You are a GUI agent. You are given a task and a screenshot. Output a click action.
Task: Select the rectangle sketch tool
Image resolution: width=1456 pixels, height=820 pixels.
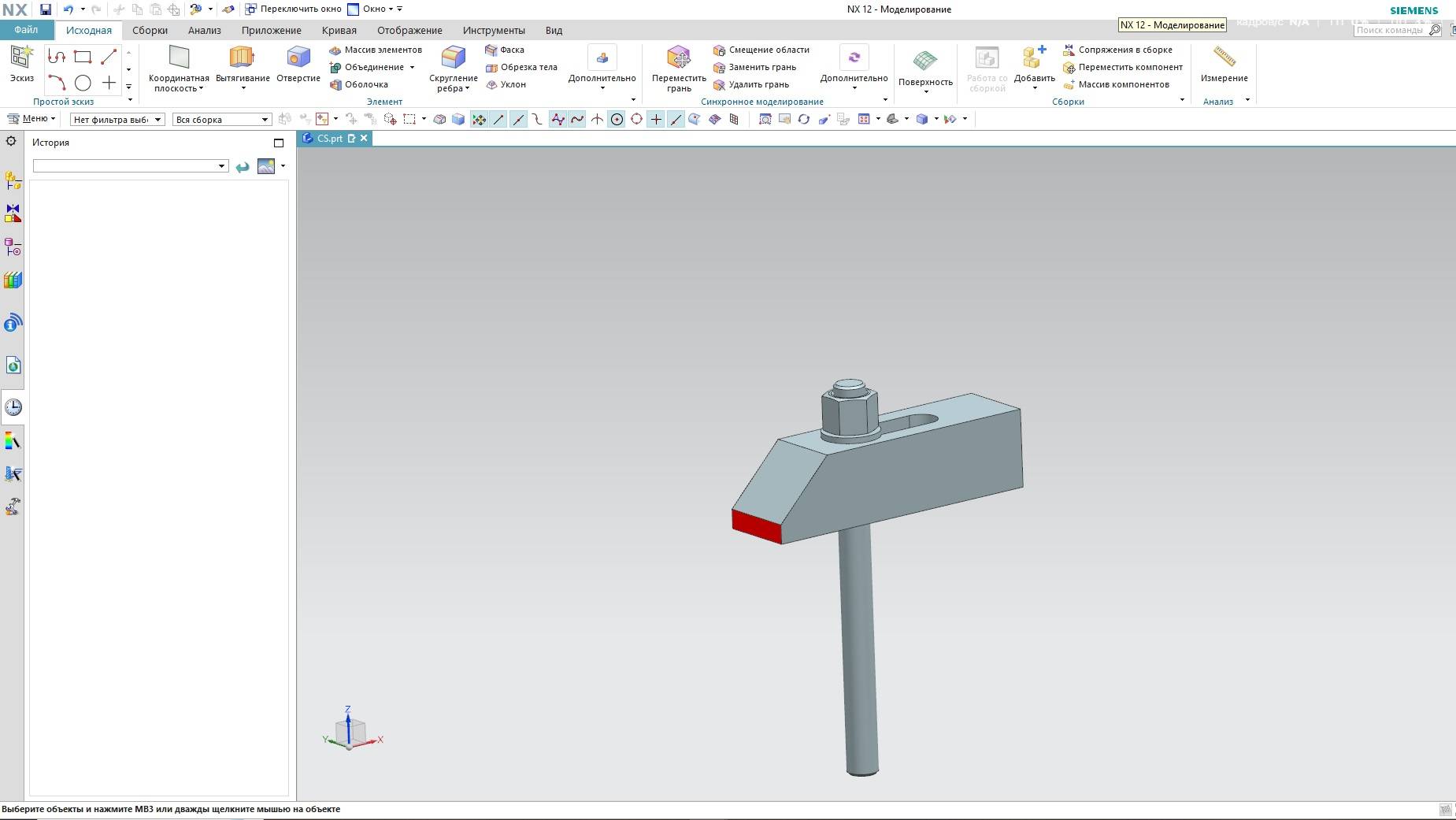83,57
